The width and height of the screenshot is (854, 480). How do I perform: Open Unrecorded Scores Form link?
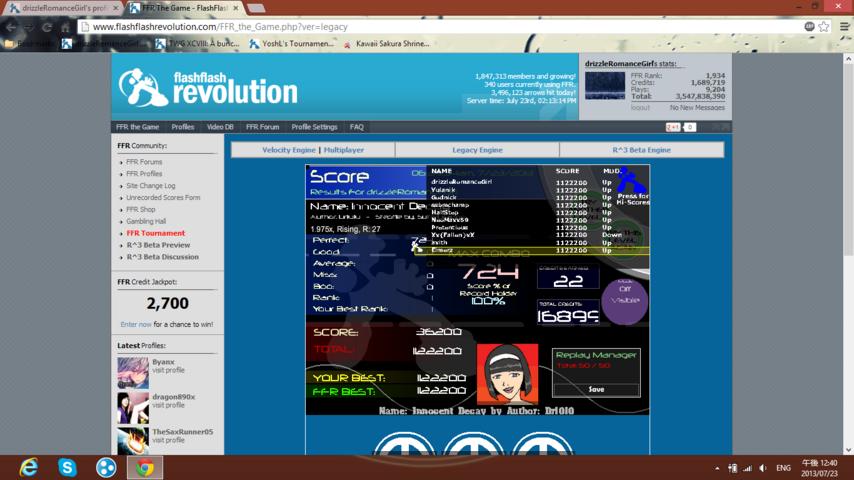tap(163, 198)
